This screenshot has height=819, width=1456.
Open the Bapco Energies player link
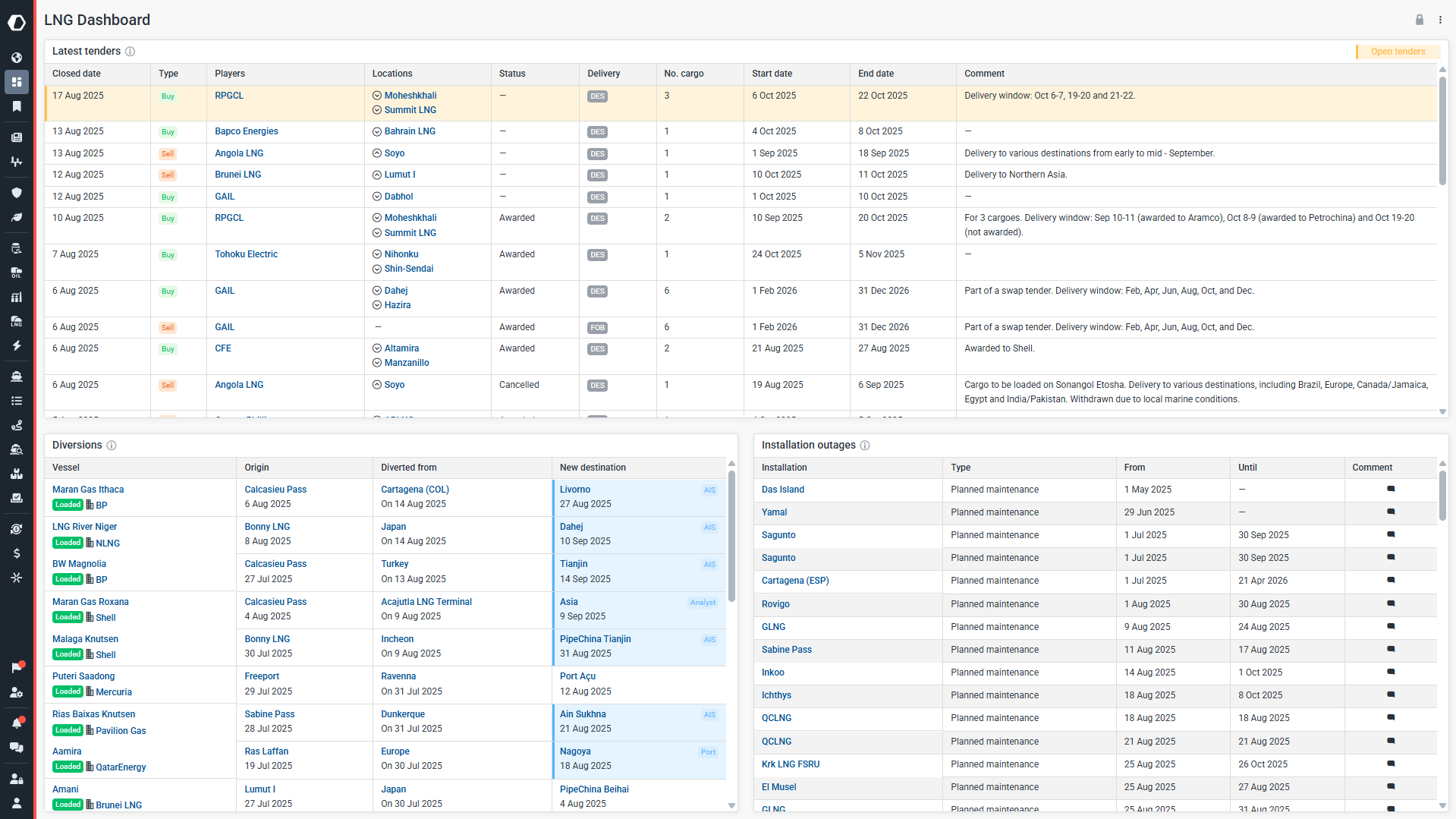pos(247,131)
